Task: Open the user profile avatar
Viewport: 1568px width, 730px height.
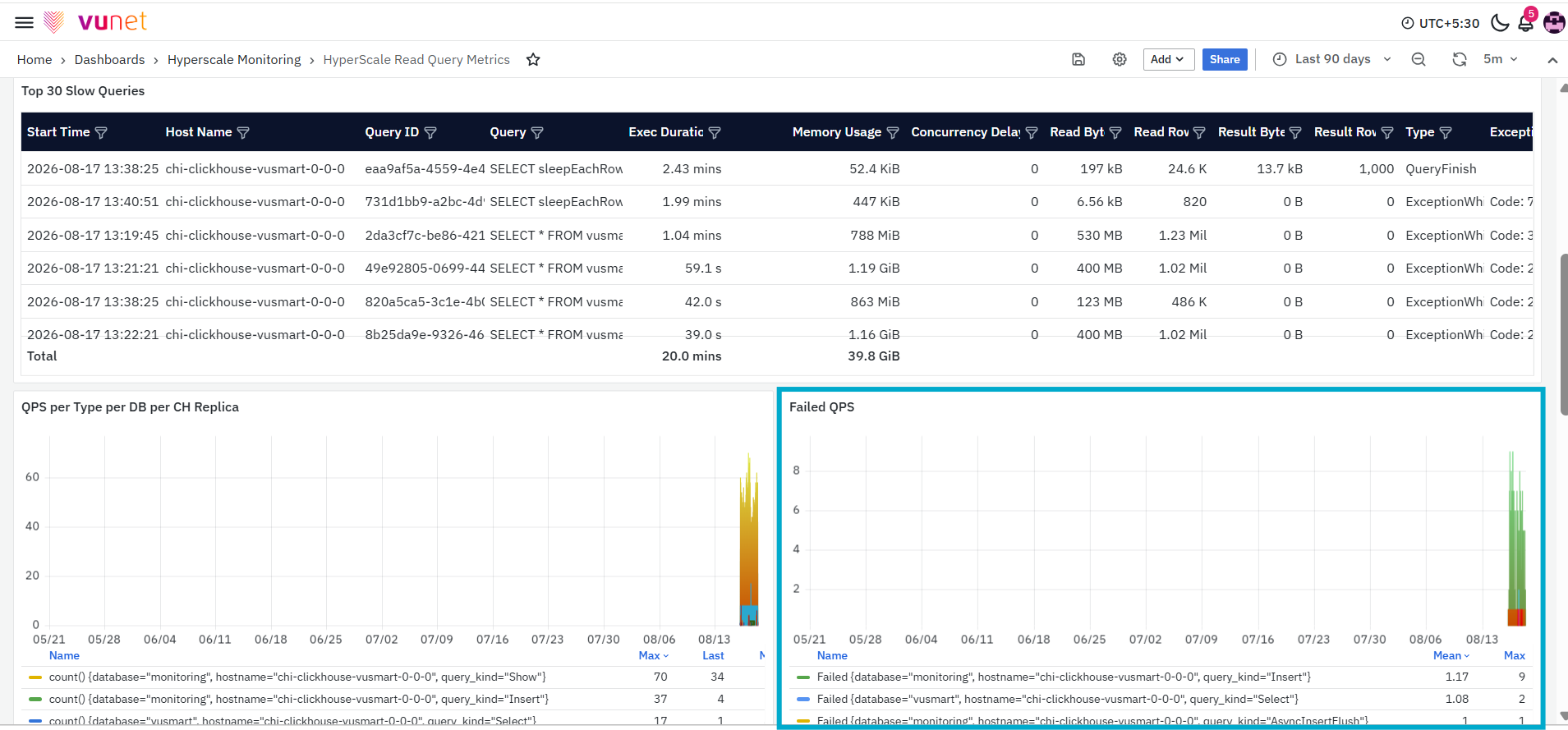Action: tap(1554, 23)
